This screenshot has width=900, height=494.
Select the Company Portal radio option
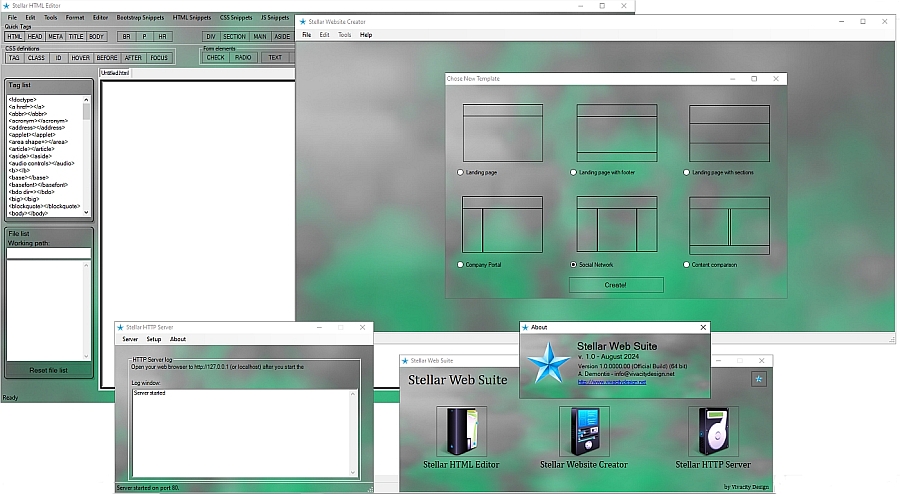tap(460, 264)
